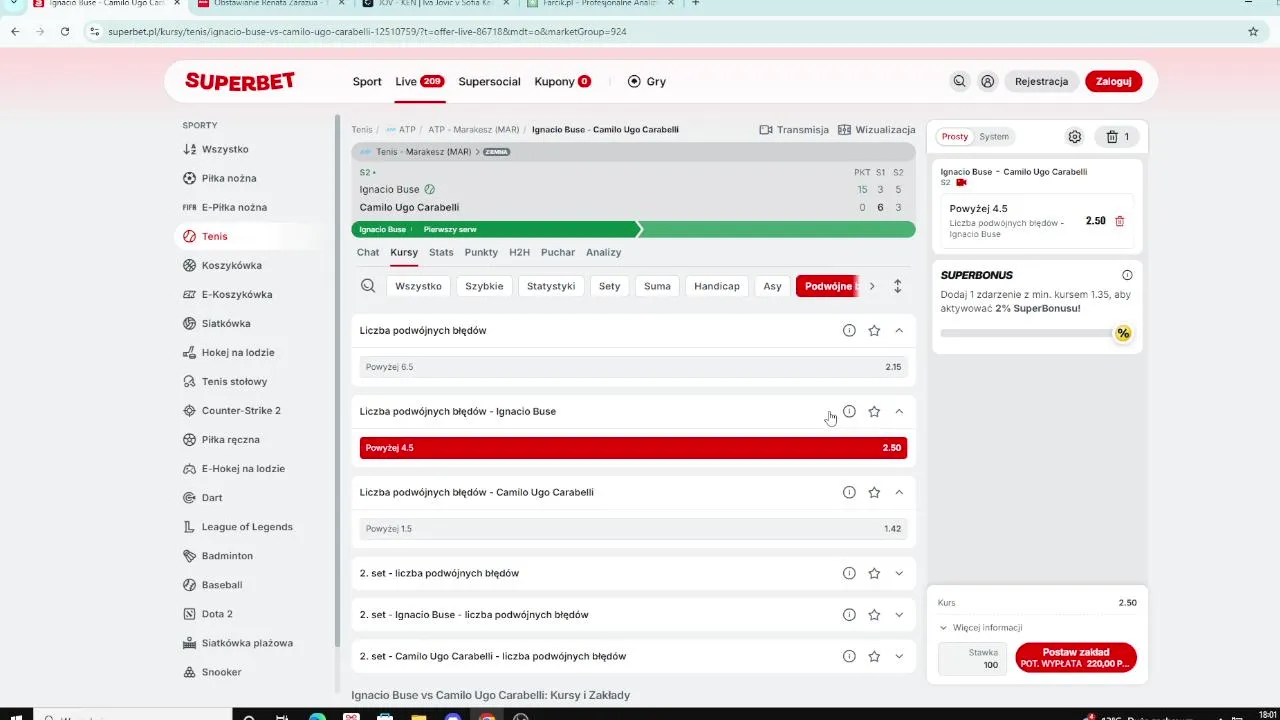The height and width of the screenshot is (720, 1280).
Task: Click the Rejestracja button
Action: pos(1041,82)
